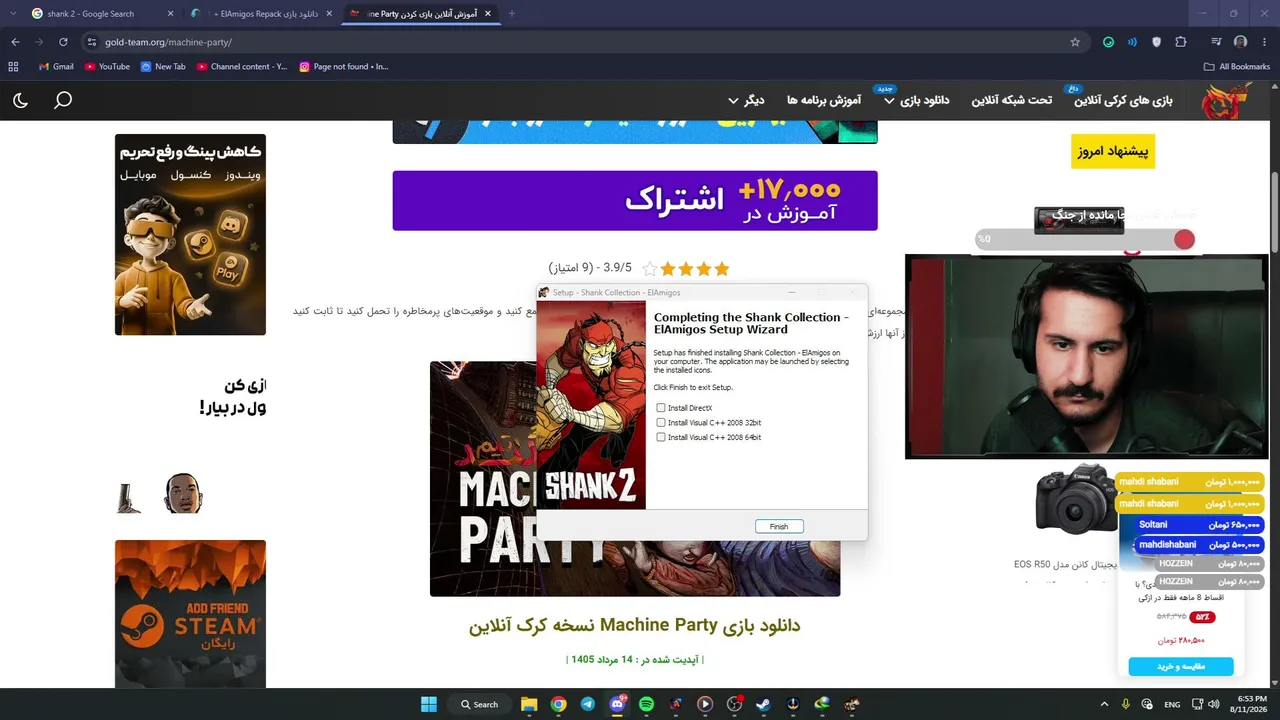Open the تحت شبکه آنلاین menu item
1280x720 pixels.
tap(1012, 100)
